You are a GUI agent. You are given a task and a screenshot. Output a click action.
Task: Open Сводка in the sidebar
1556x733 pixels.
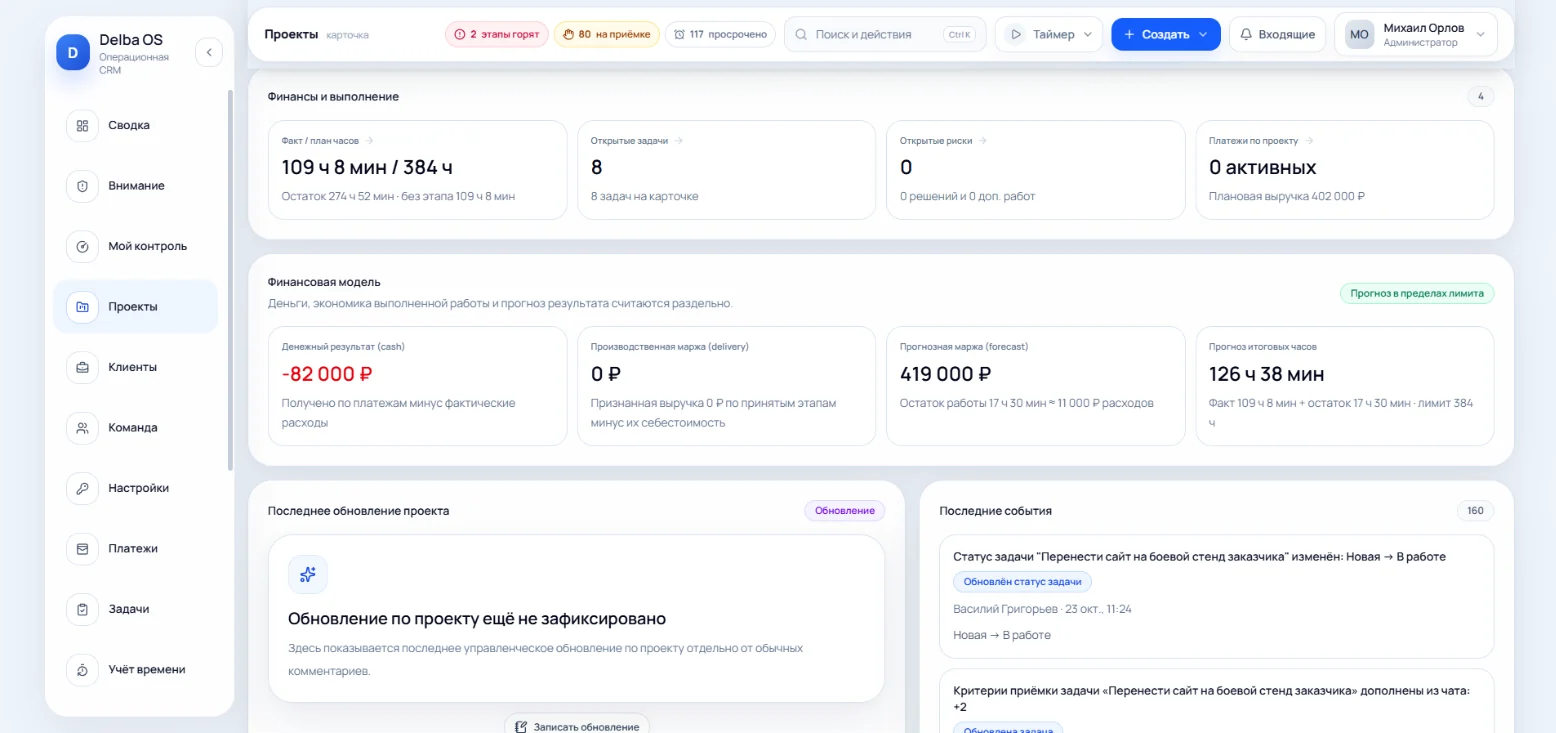click(135, 126)
